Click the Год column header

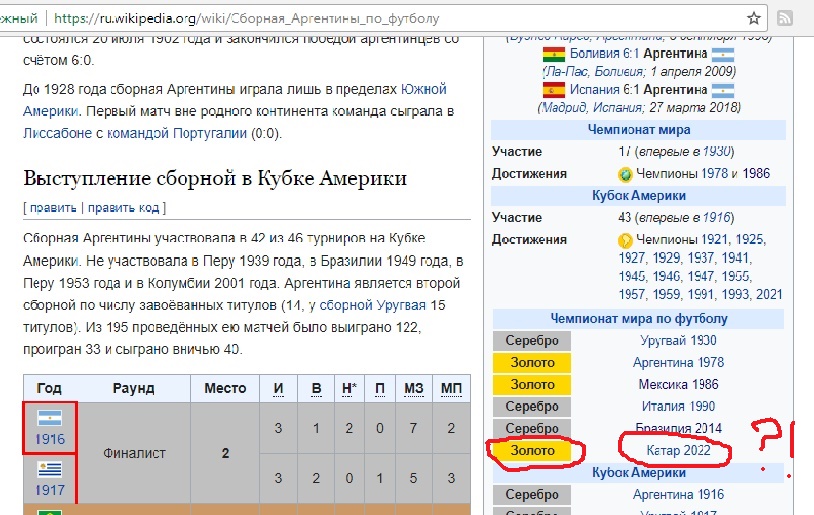point(49,388)
